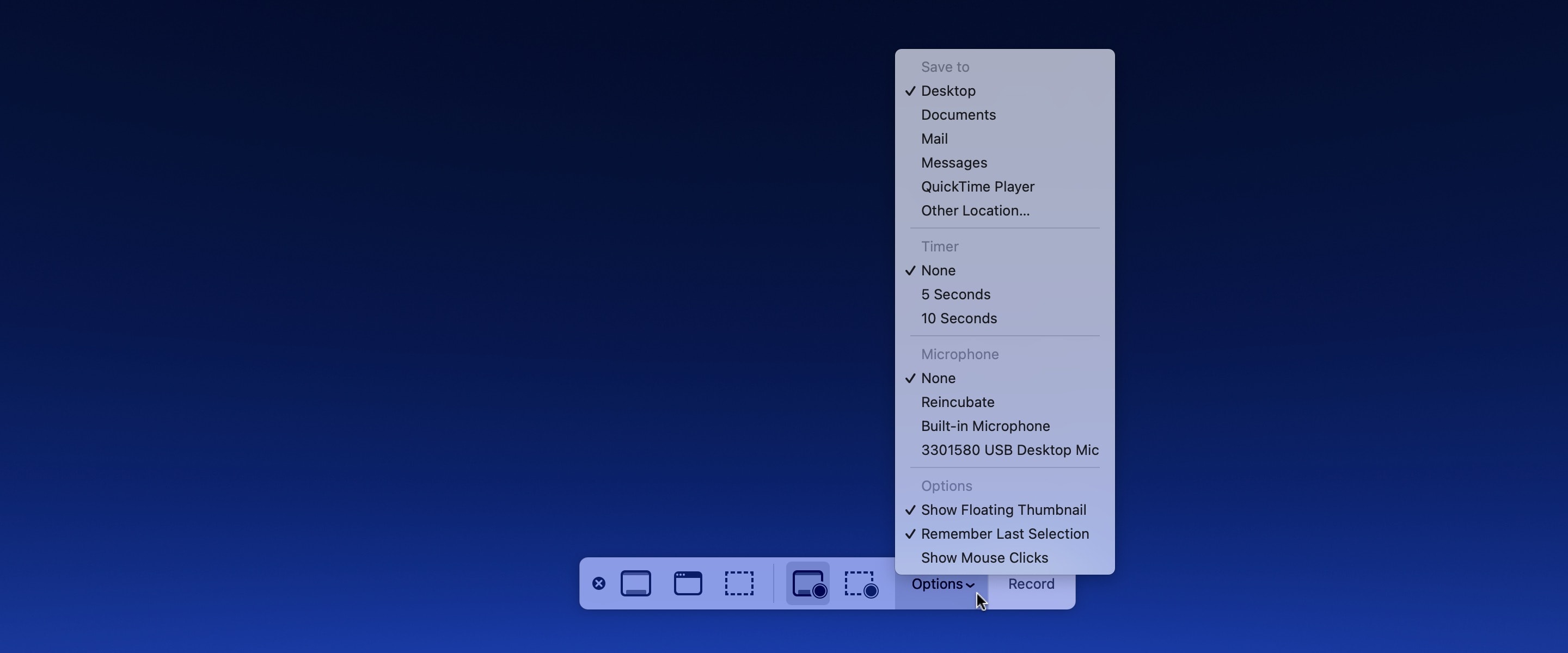Click Record Selected Portion icon

point(861,584)
